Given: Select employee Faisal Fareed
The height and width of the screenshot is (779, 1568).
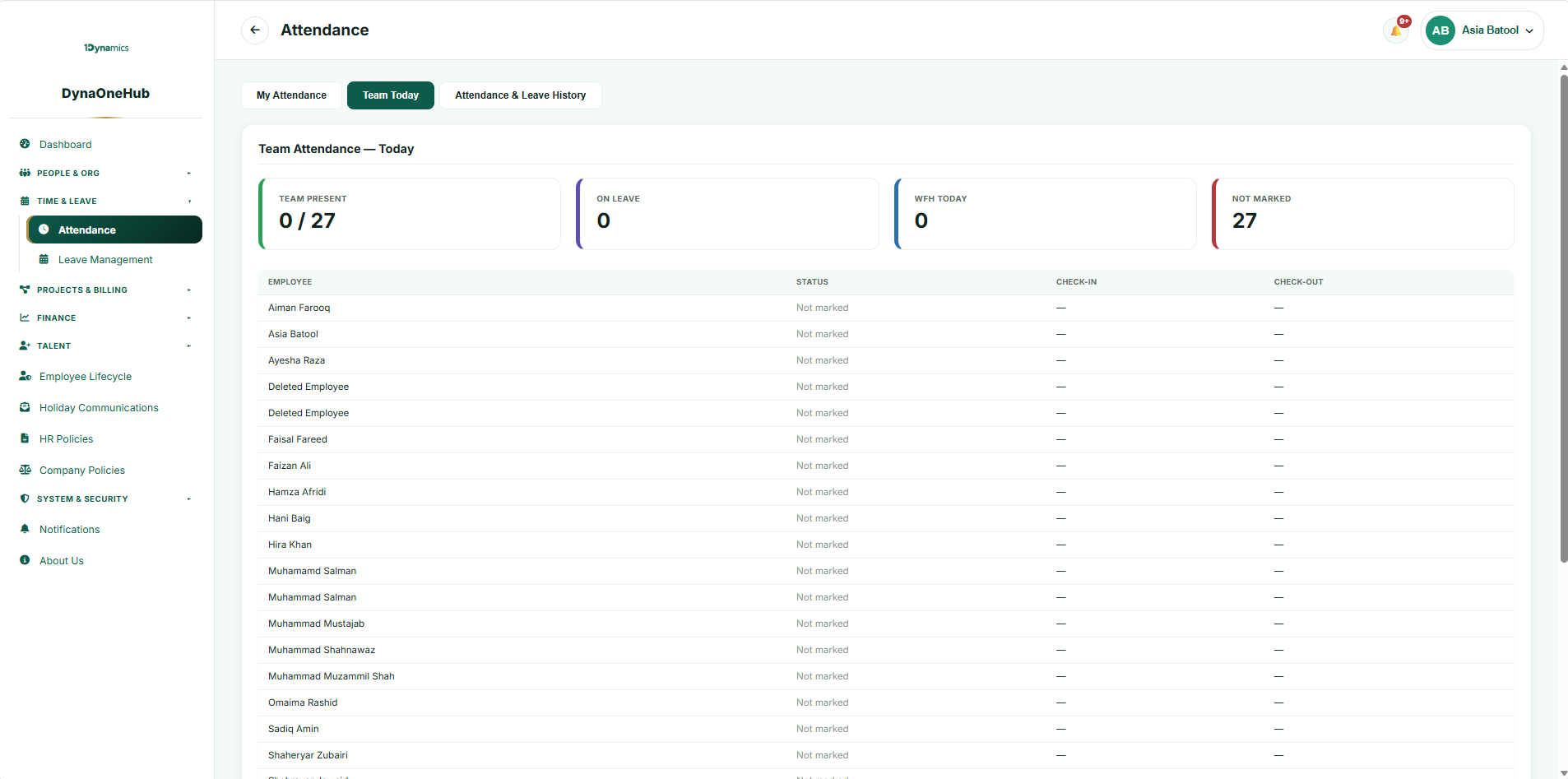Looking at the screenshot, I should click(x=298, y=439).
